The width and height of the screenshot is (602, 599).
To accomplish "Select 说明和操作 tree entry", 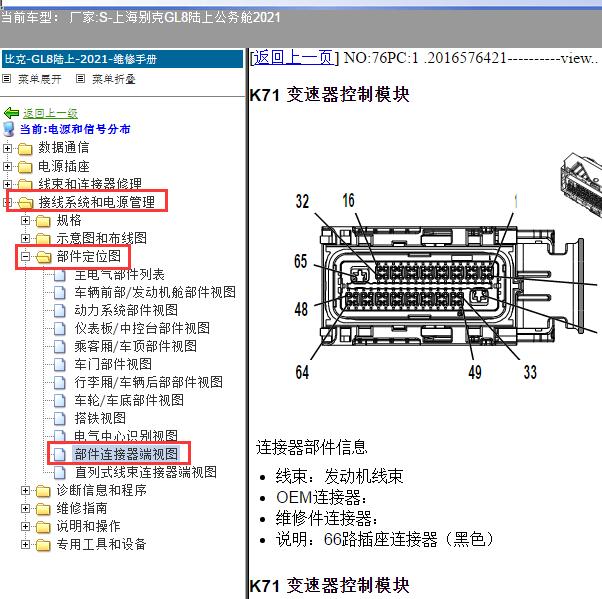I will coord(88,526).
